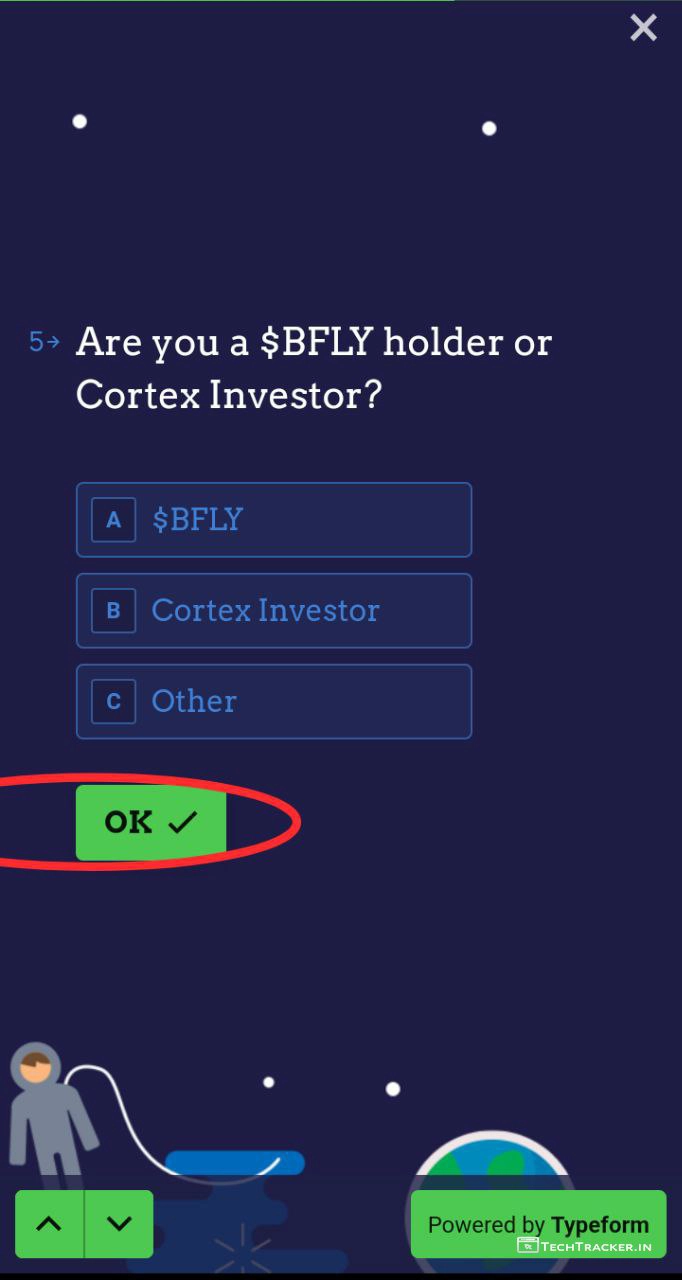682x1280 pixels.
Task: Pick the Other answer option
Action: click(x=273, y=702)
